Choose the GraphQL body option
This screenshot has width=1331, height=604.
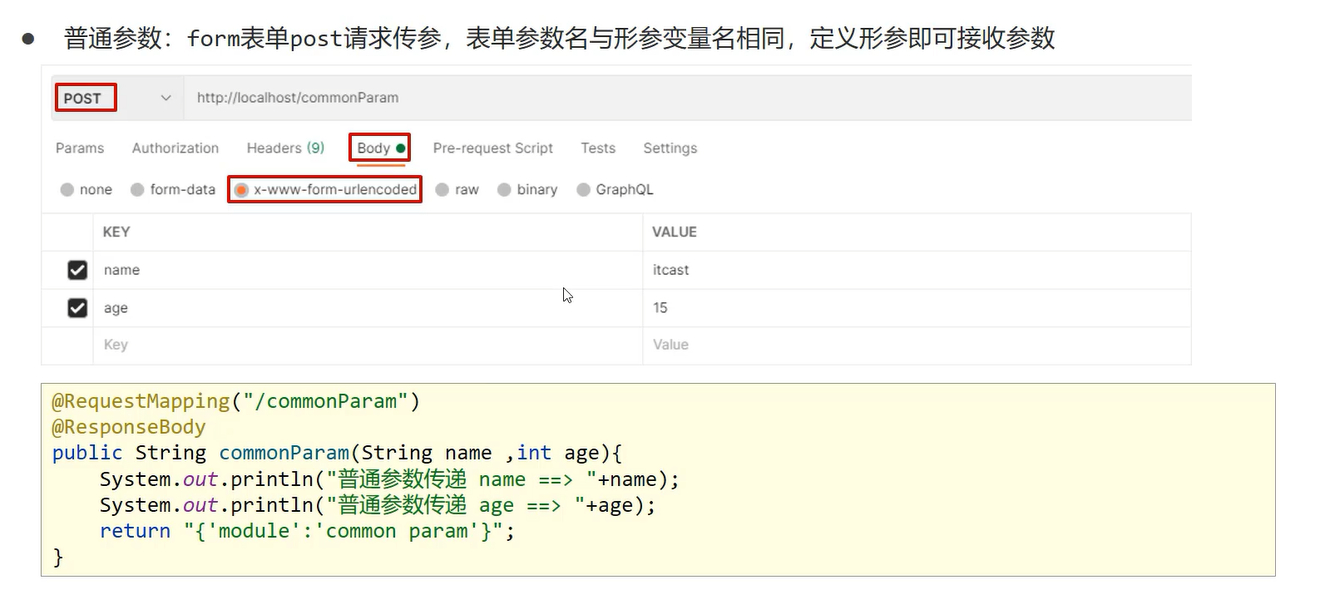583,190
